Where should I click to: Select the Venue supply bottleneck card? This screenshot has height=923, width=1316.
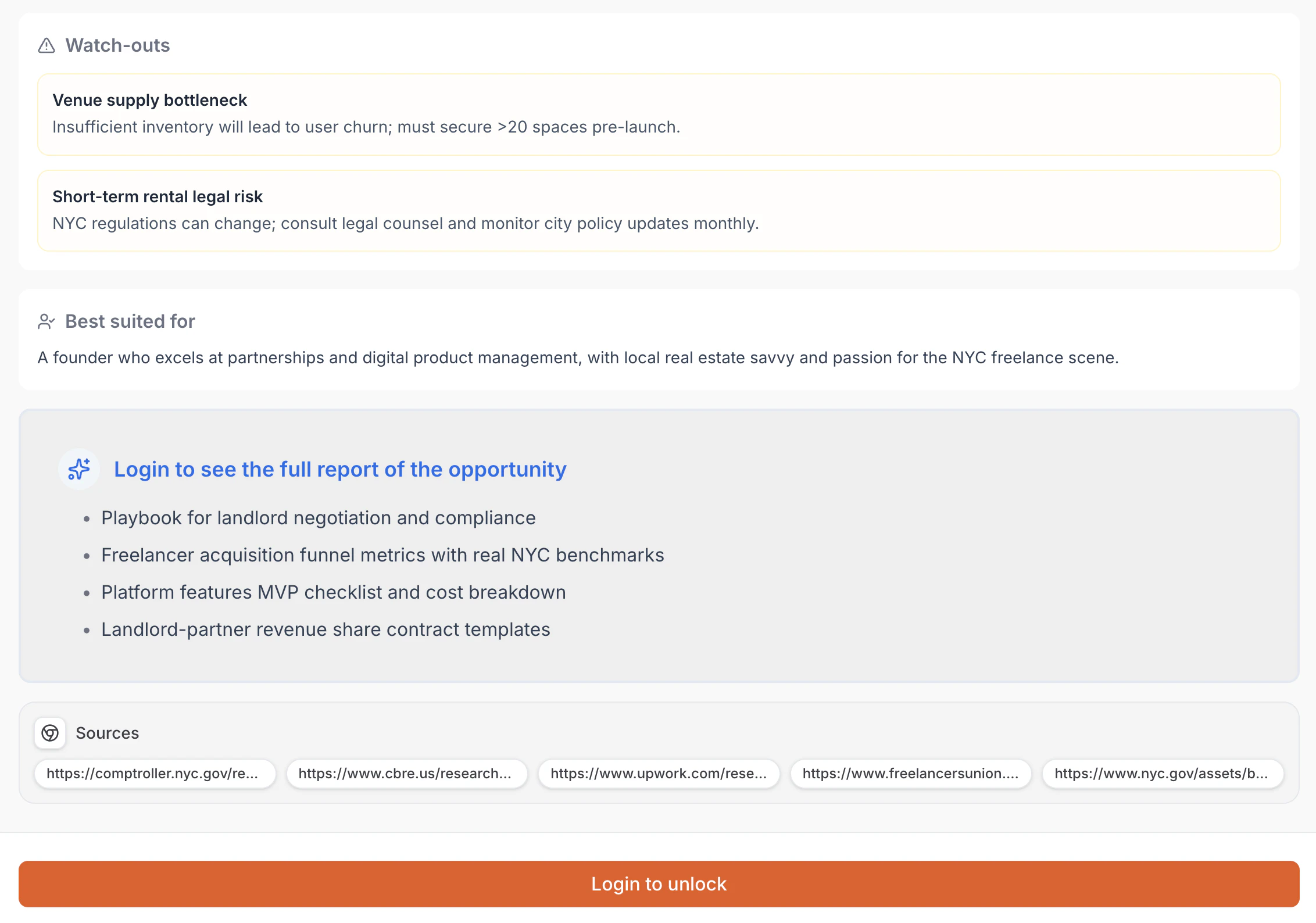[x=659, y=114]
